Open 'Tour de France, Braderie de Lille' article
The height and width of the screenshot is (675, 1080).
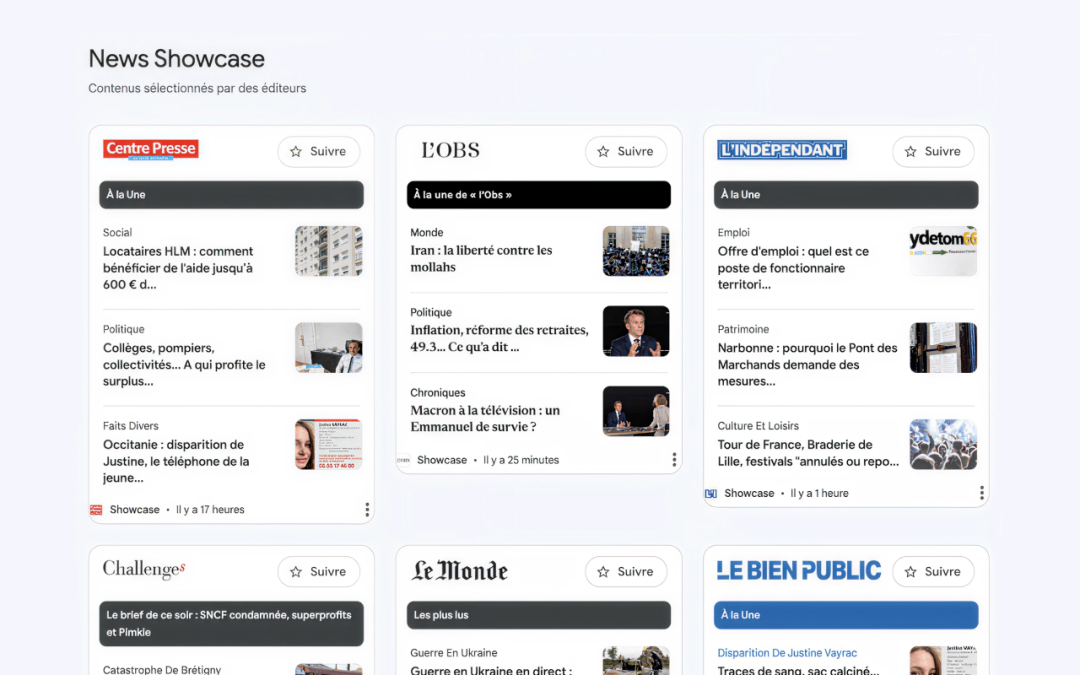tap(809, 453)
